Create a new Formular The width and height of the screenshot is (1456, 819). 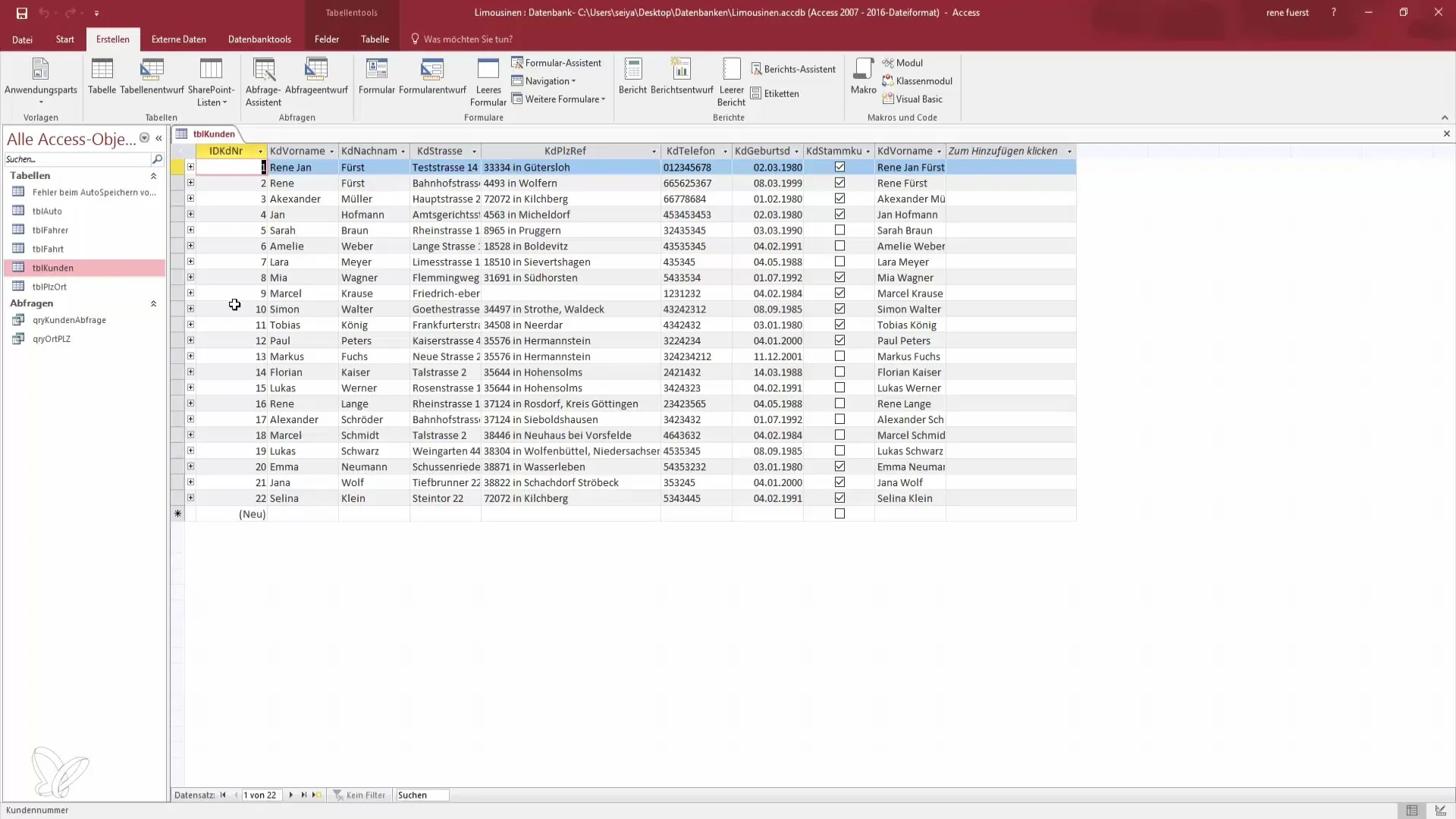[377, 77]
